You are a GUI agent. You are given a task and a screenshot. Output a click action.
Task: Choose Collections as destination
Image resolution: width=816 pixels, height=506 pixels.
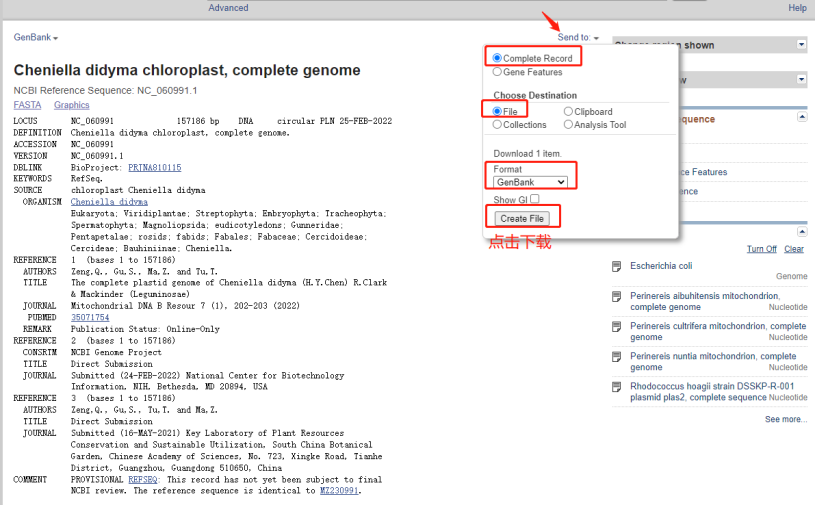point(497,124)
